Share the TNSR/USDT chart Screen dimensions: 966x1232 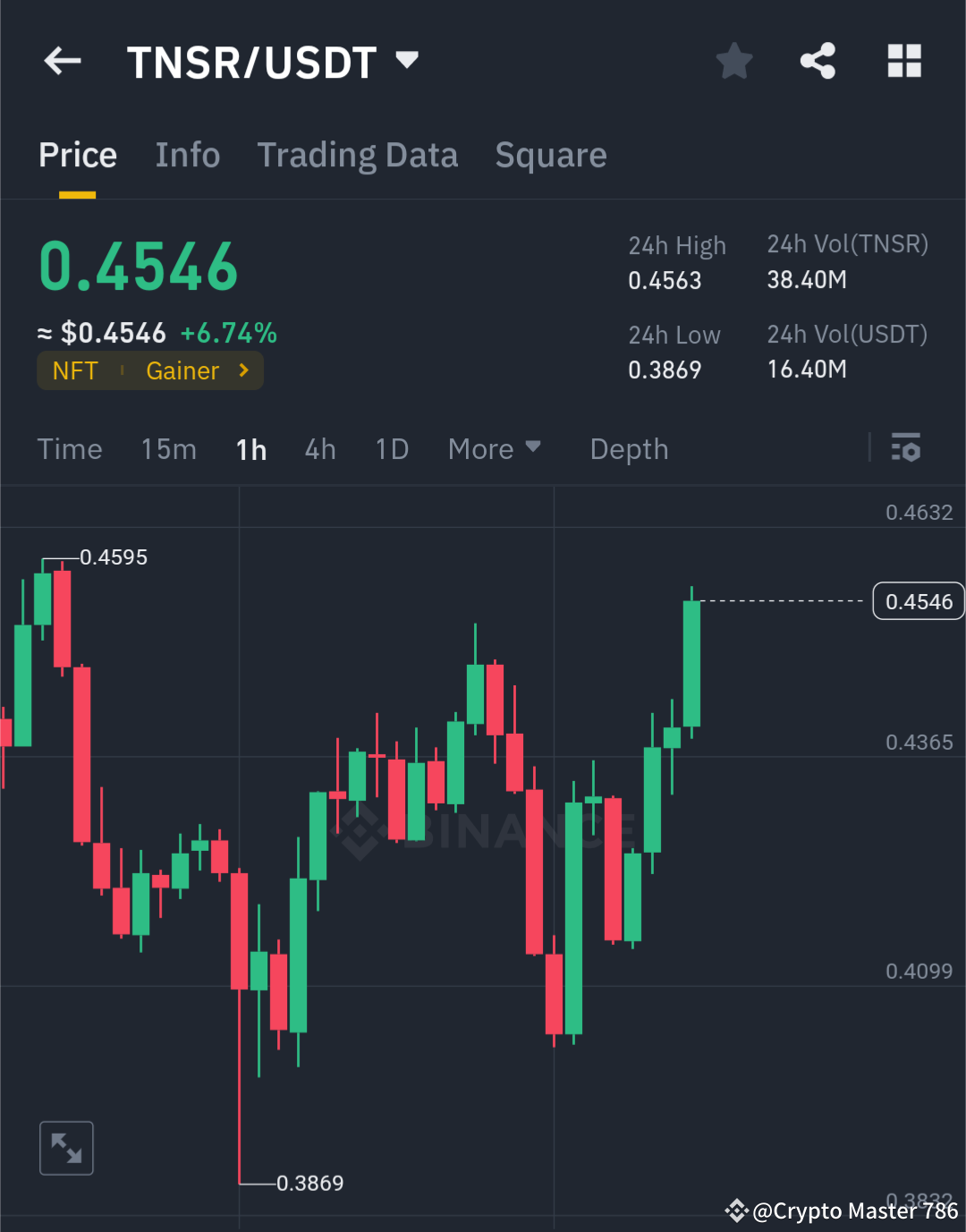point(818,61)
